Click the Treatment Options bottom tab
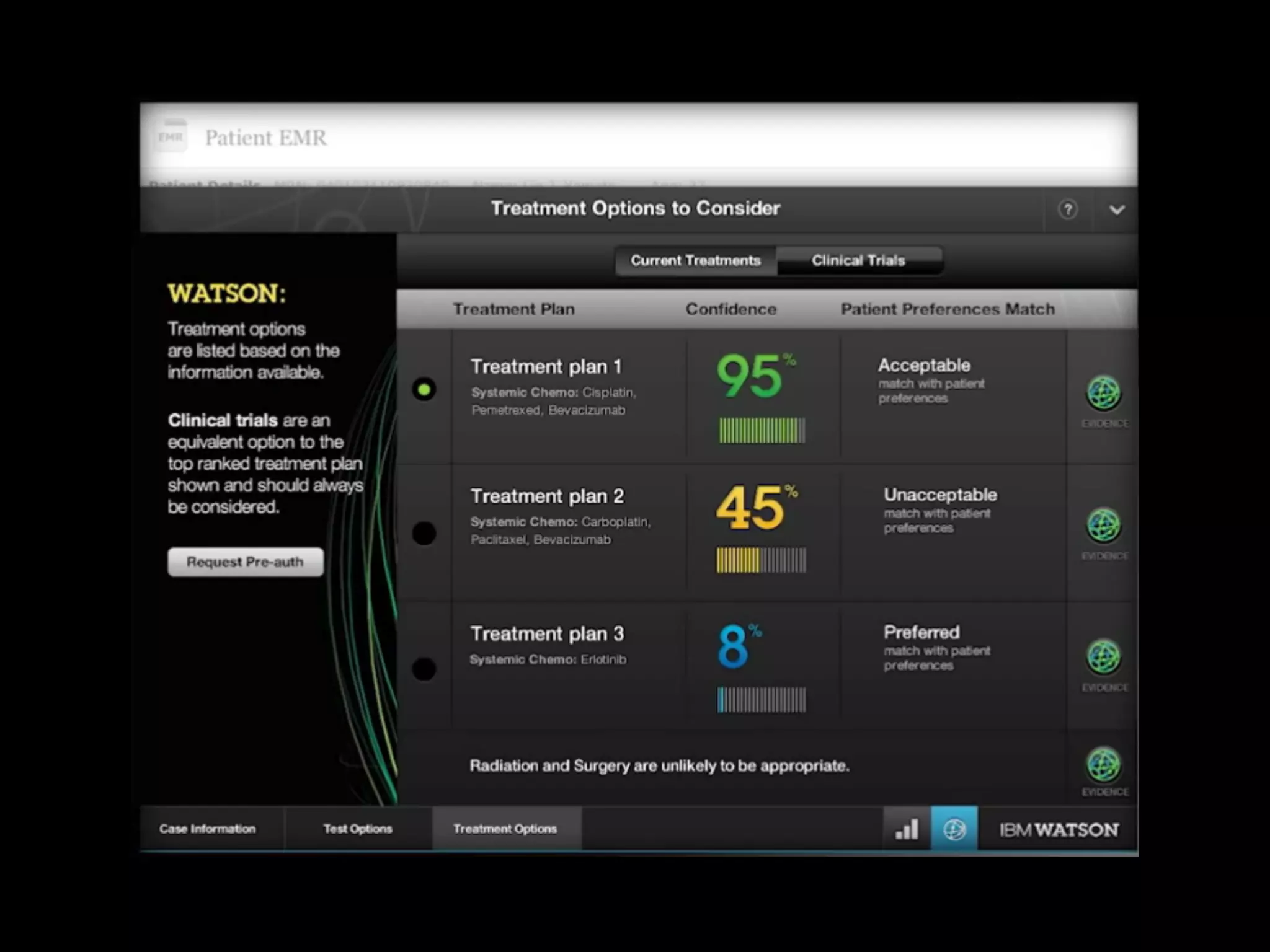 (x=505, y=829)
